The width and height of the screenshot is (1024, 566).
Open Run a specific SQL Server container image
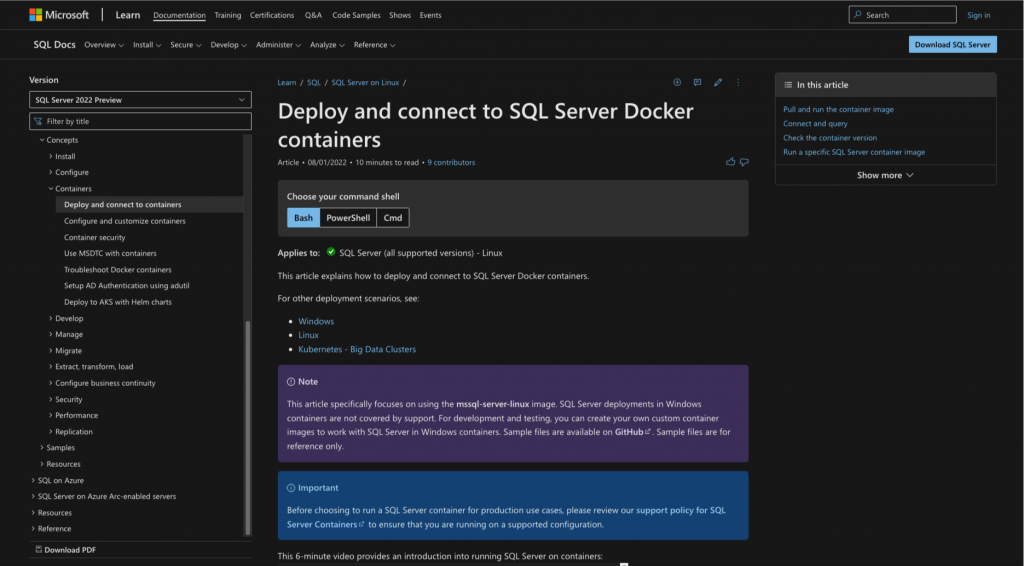pyautogui.click(x=854, y=152)
